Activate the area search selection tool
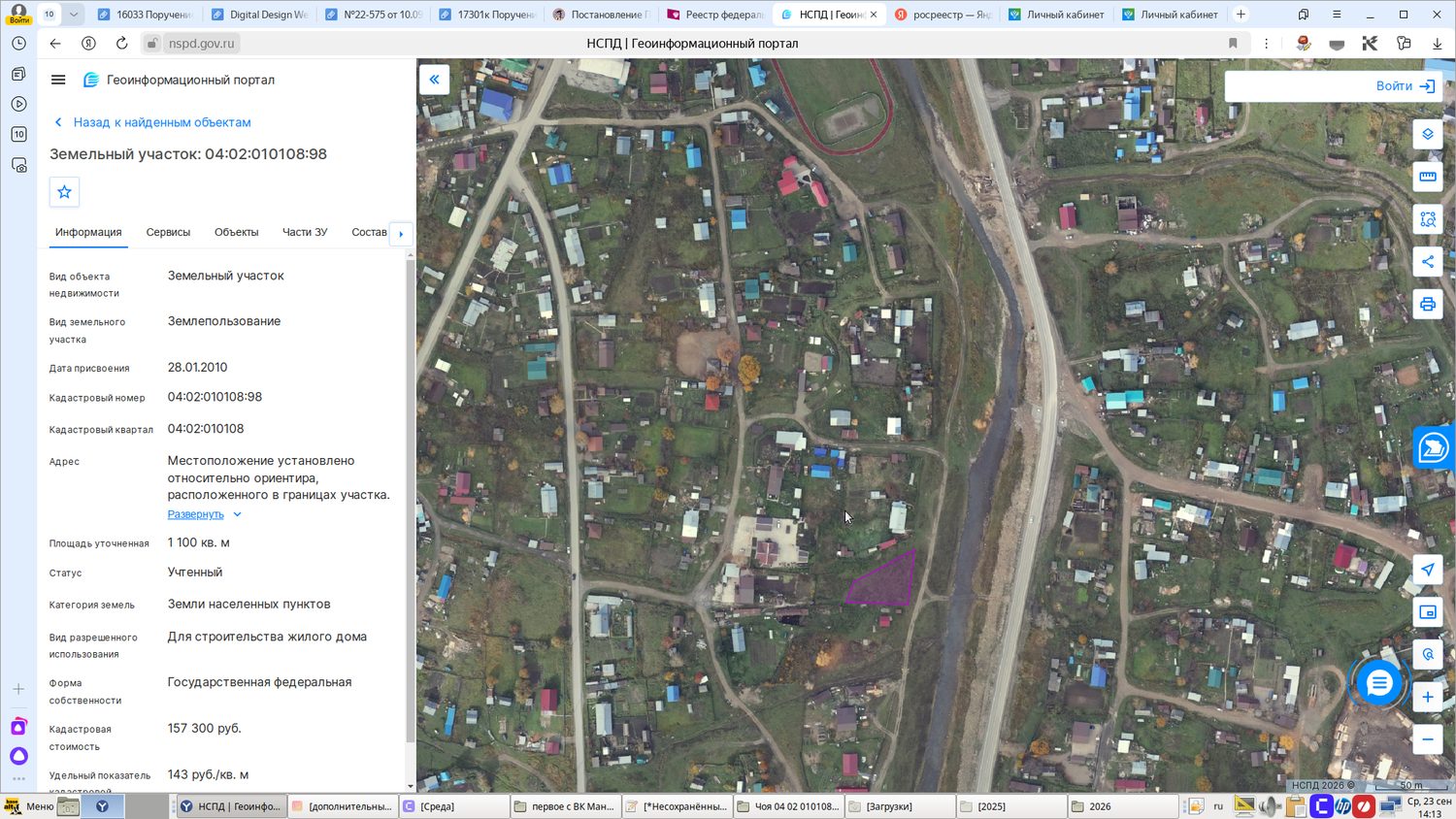Viewport: 1456px width, 819px height. [x=1427, y=219]
